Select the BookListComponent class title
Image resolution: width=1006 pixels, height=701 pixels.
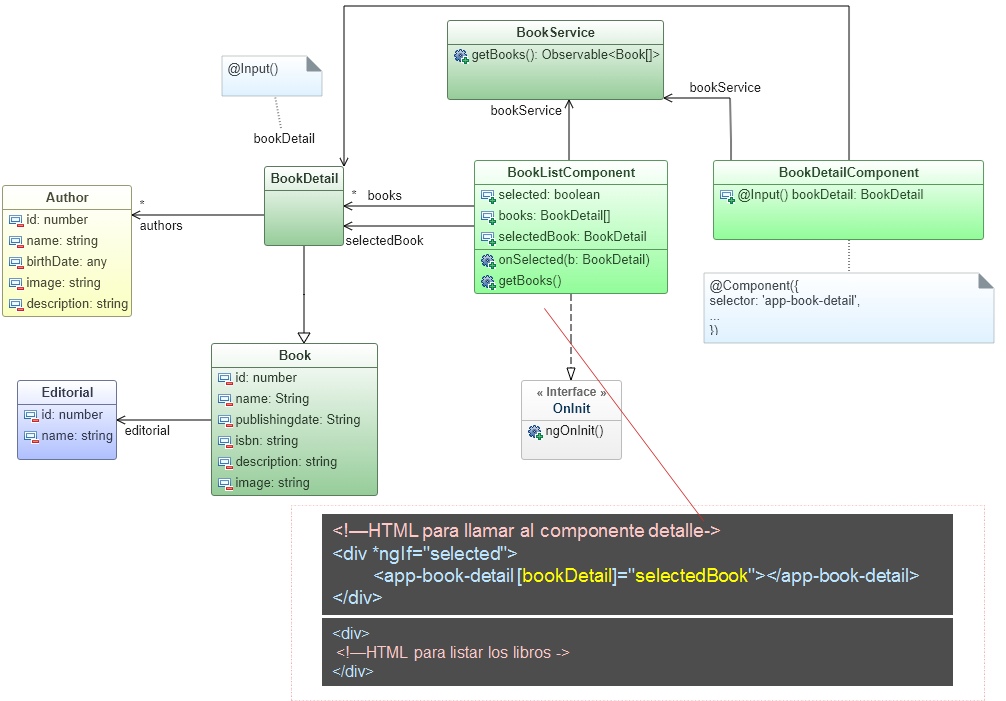[570, 172]
